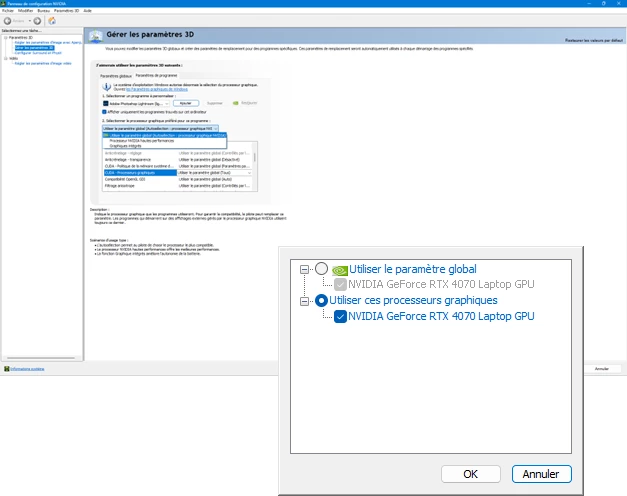Select the Compatibilité OpenGL GDI row
This screenshot has width=627, height=496.
[x=177, y=179]
